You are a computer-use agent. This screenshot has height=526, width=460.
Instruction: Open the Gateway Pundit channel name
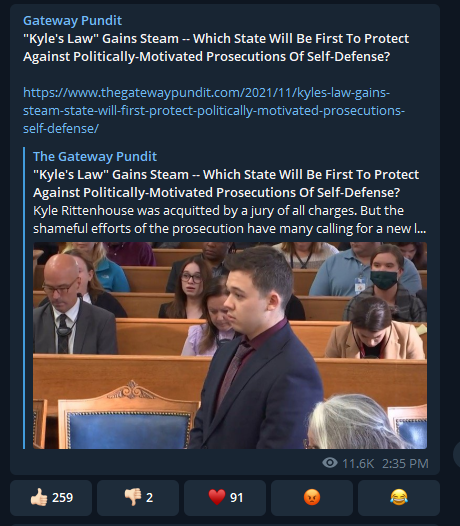coord(72,20)
